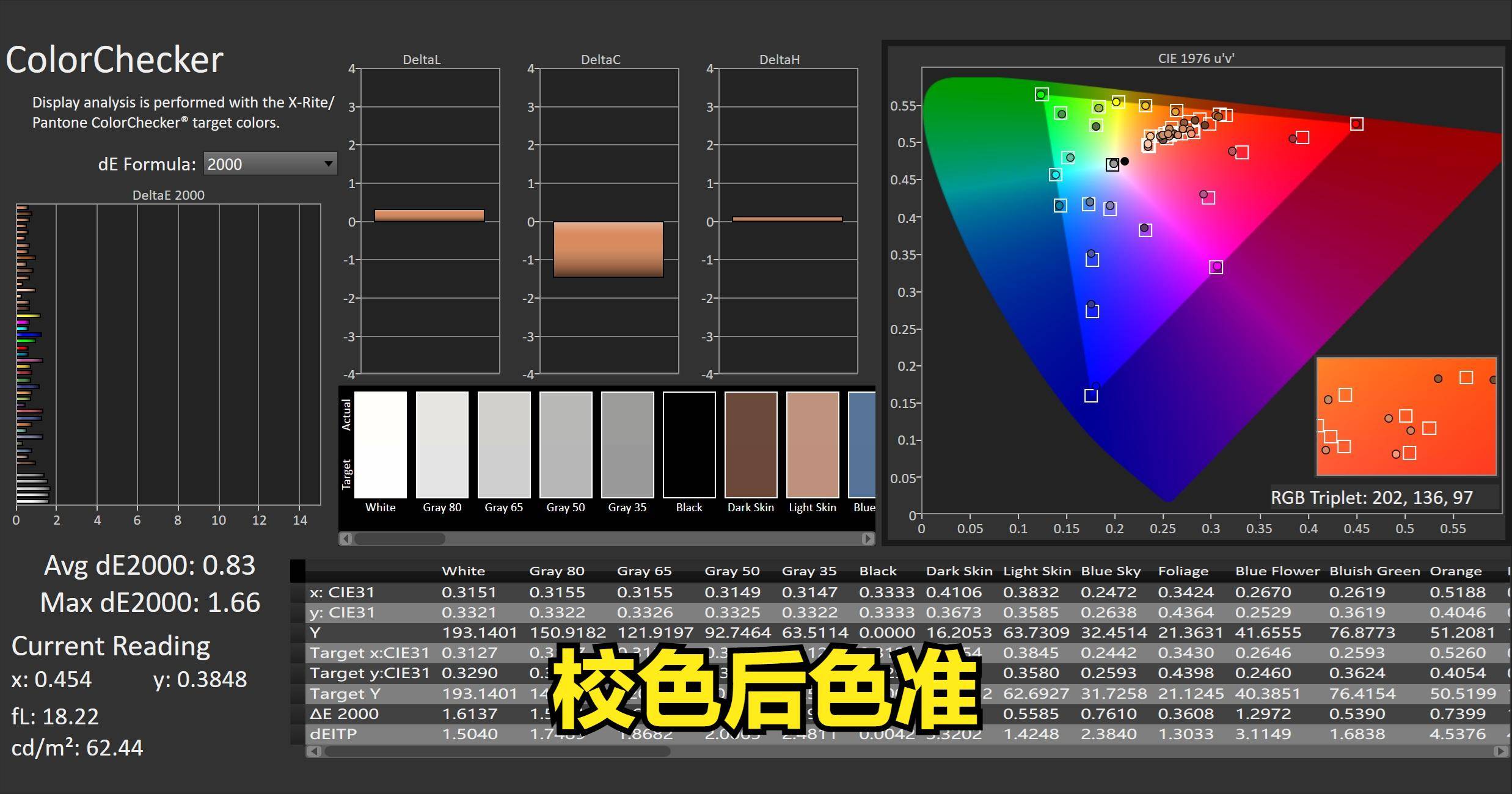
Task: Select the Dark Skin swatch
Action: point(750,445)
